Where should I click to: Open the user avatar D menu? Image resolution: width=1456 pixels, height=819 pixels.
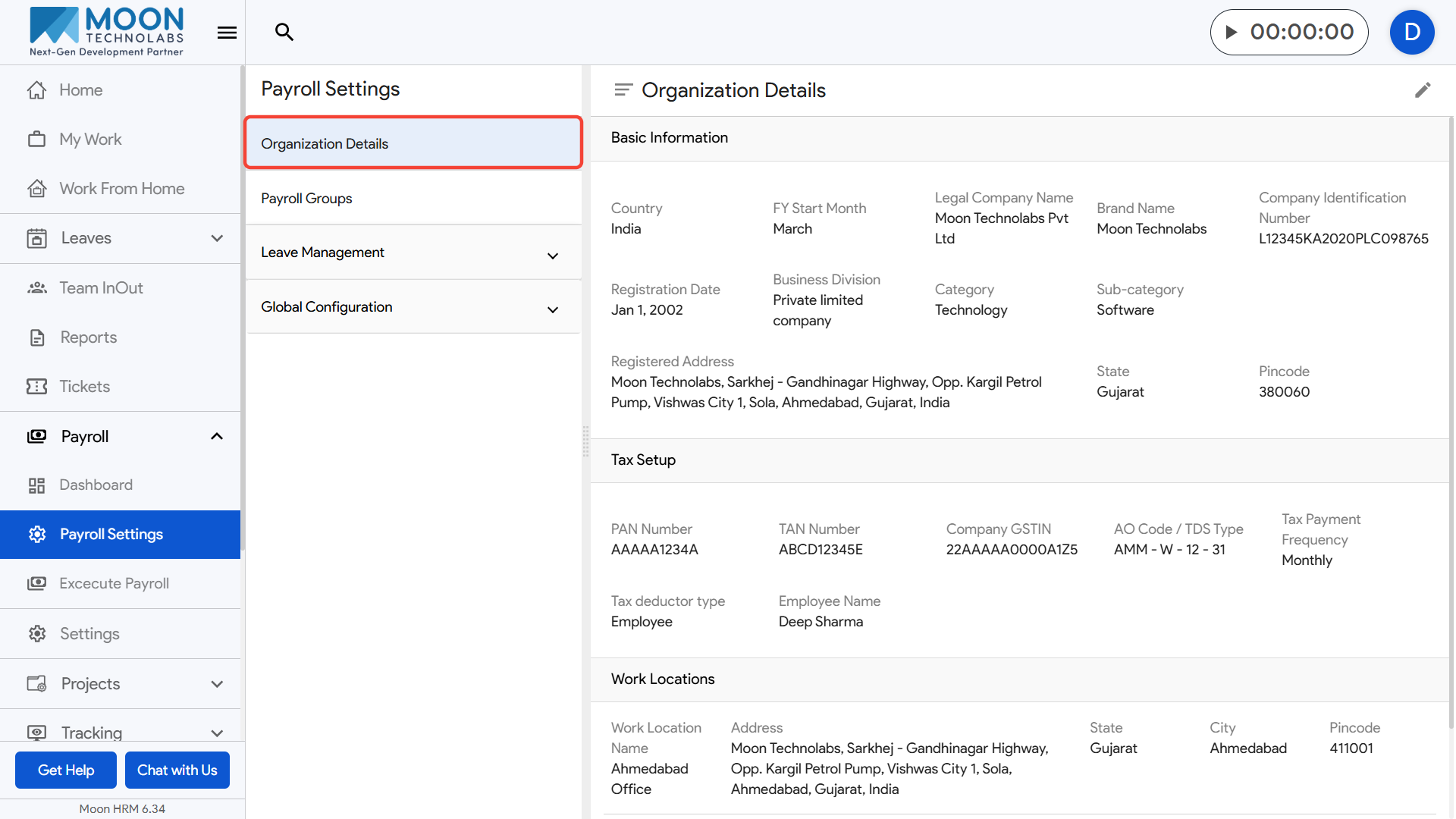coord(1411,32)
